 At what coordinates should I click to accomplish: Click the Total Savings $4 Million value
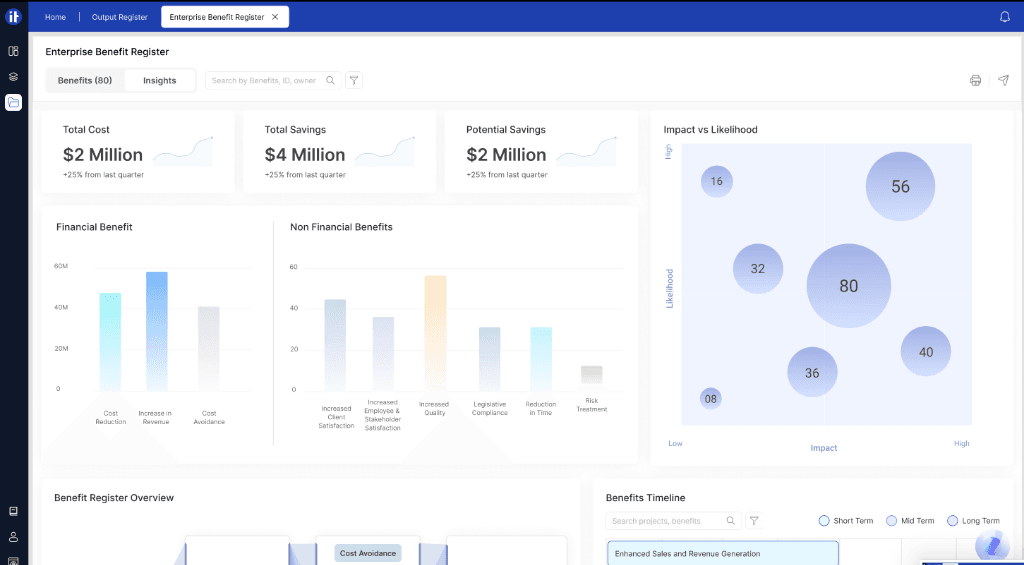point(305,155)
